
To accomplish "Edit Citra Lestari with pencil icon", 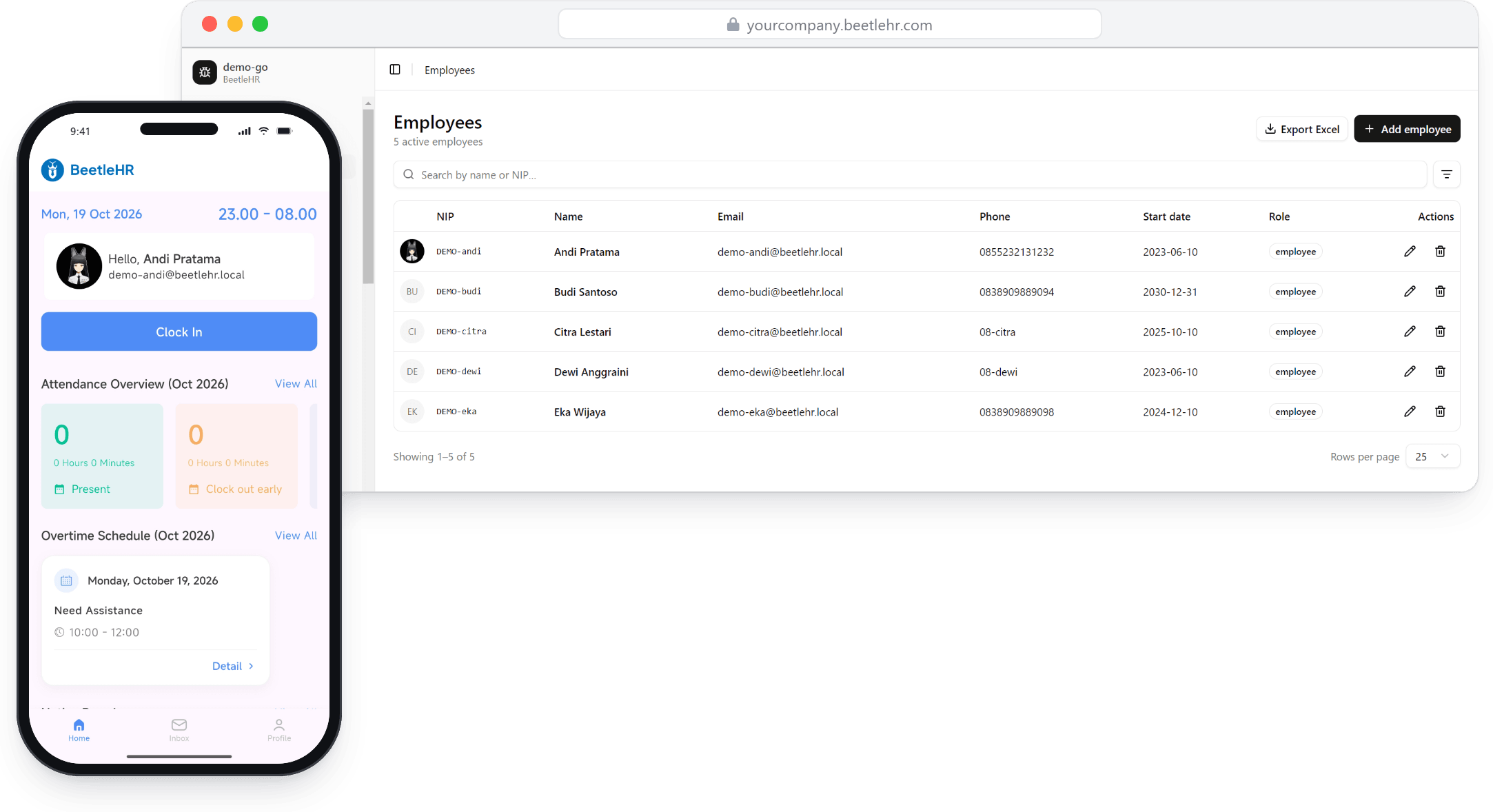I will coord(1410,332).
